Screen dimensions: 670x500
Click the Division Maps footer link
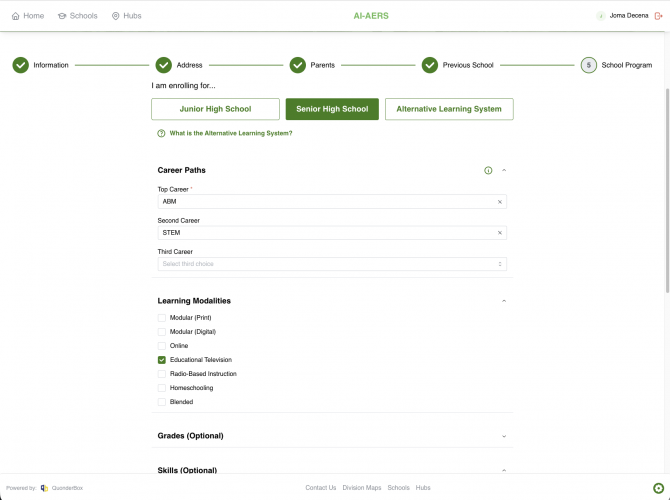(x=361, y=488)
